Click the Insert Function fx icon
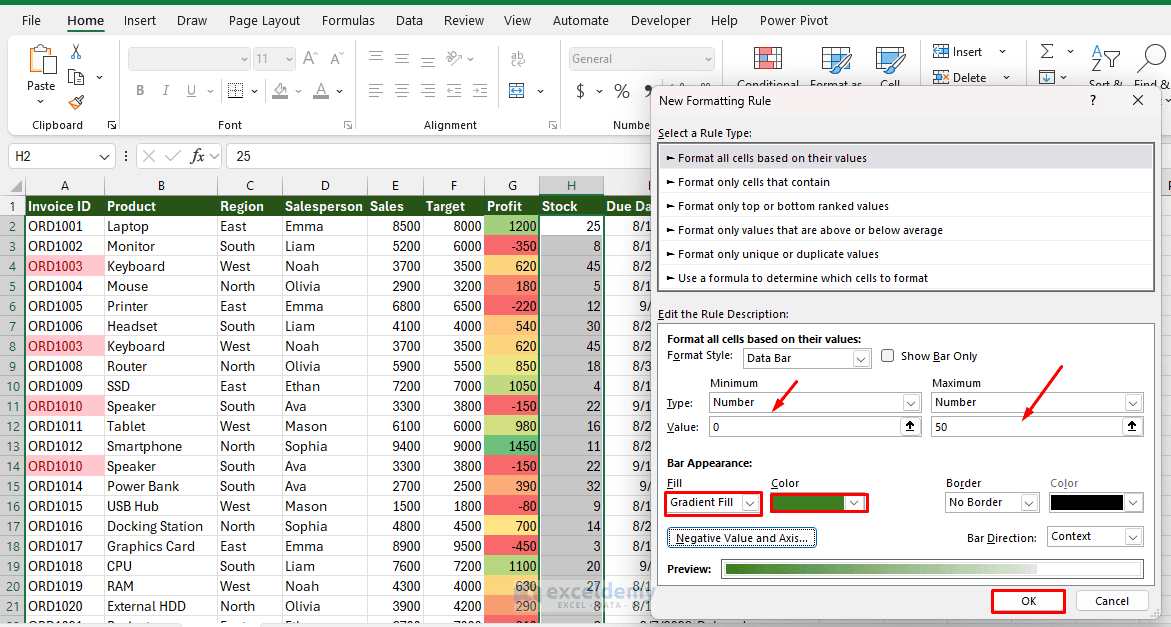1171x627 pixels. pos(197,156)
